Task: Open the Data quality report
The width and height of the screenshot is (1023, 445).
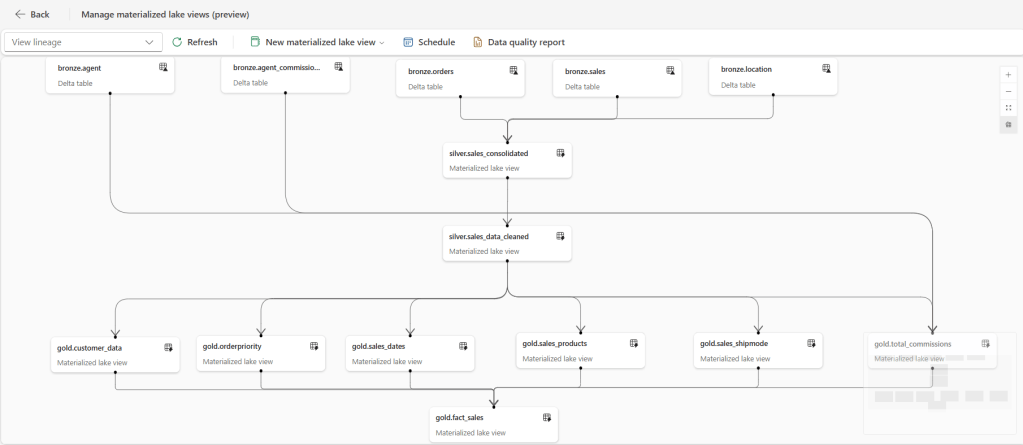Action: tap(518, 42)
